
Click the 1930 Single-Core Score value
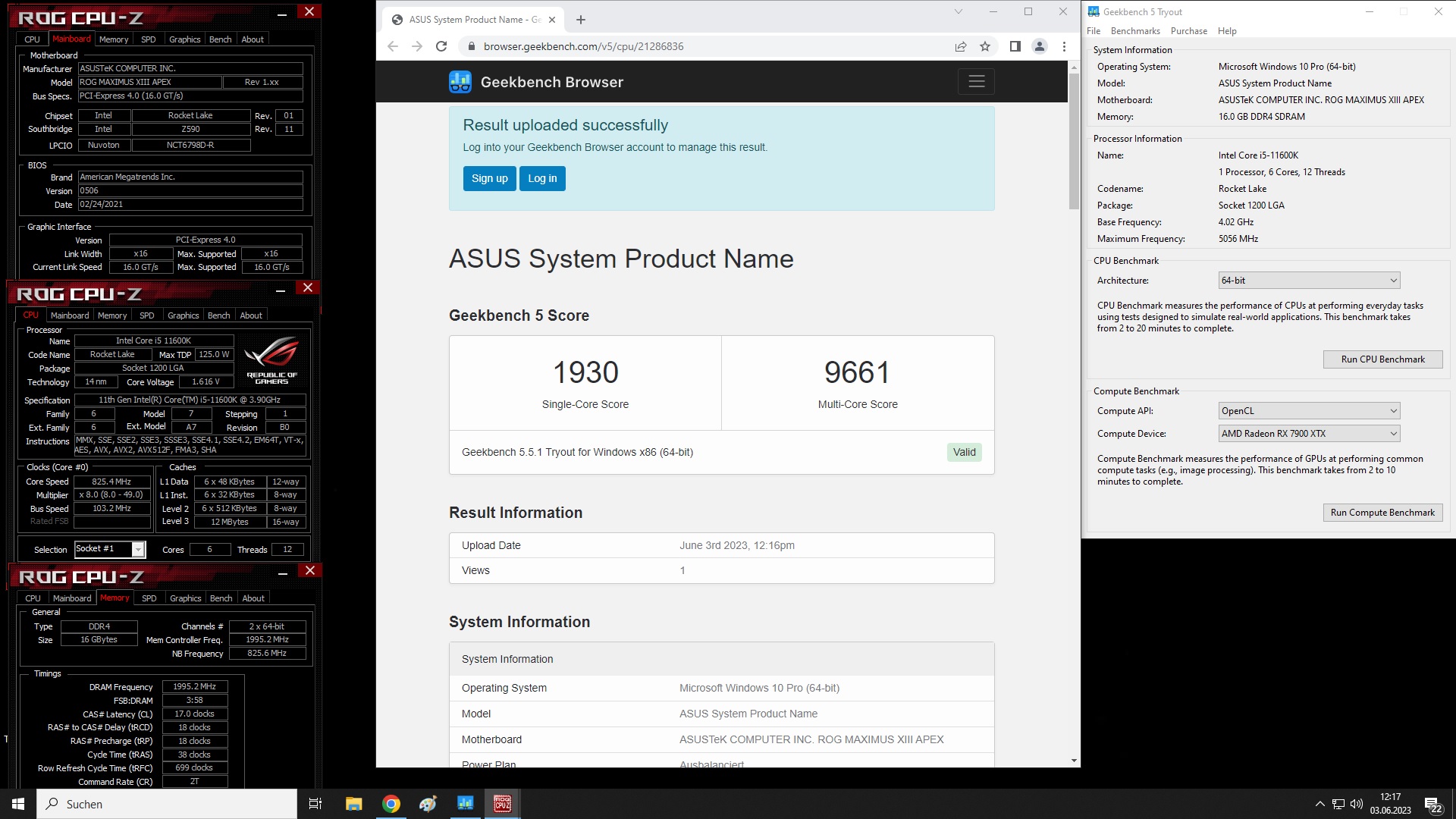585,372
